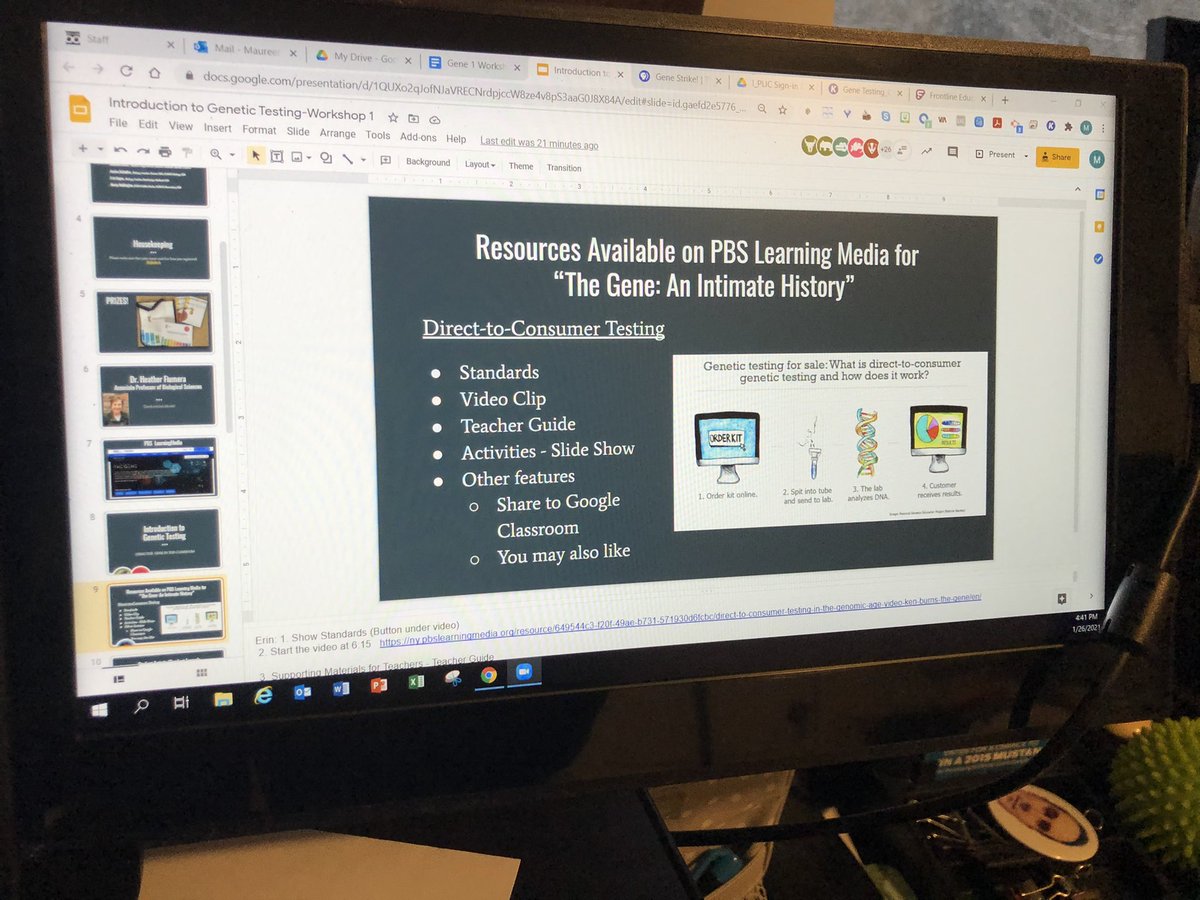Click the yellow Share button
Image resolution: width=1200 pixels, height=900 pixels.
1057,157
